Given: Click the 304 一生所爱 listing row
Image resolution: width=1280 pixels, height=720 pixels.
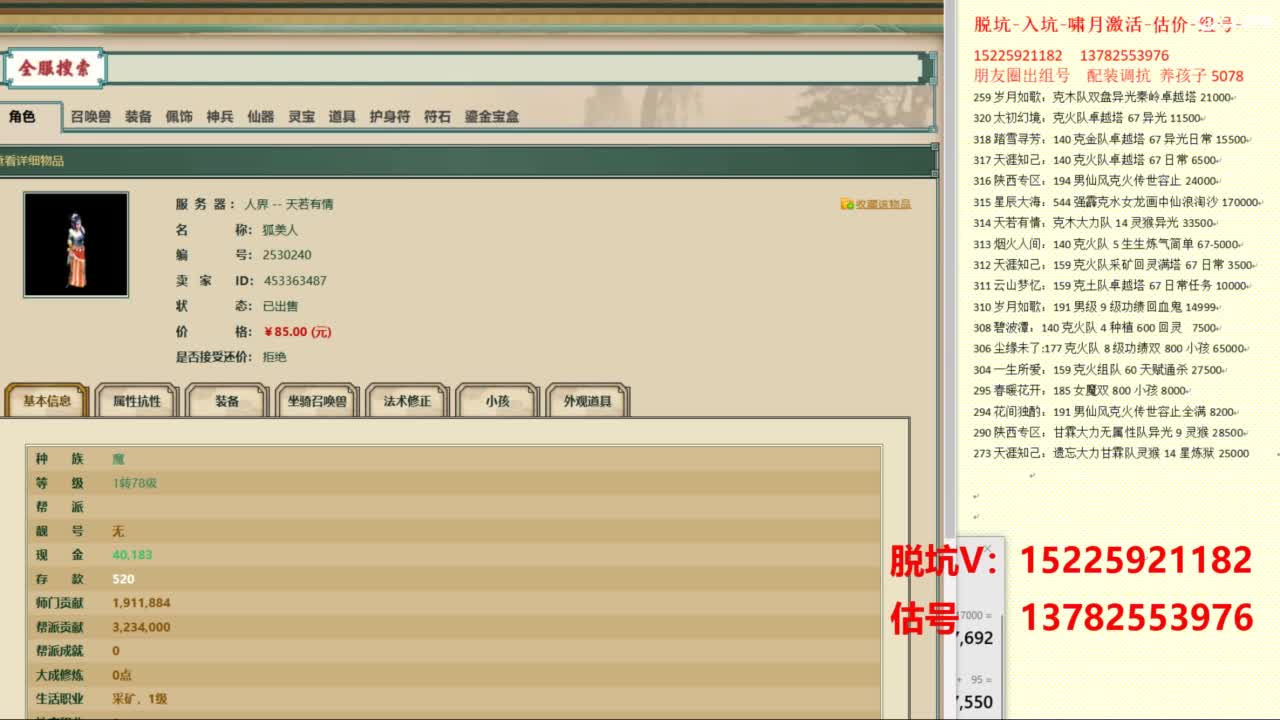Looking at the screenshot, I should pyautogui.click(x=1099, y=370).
